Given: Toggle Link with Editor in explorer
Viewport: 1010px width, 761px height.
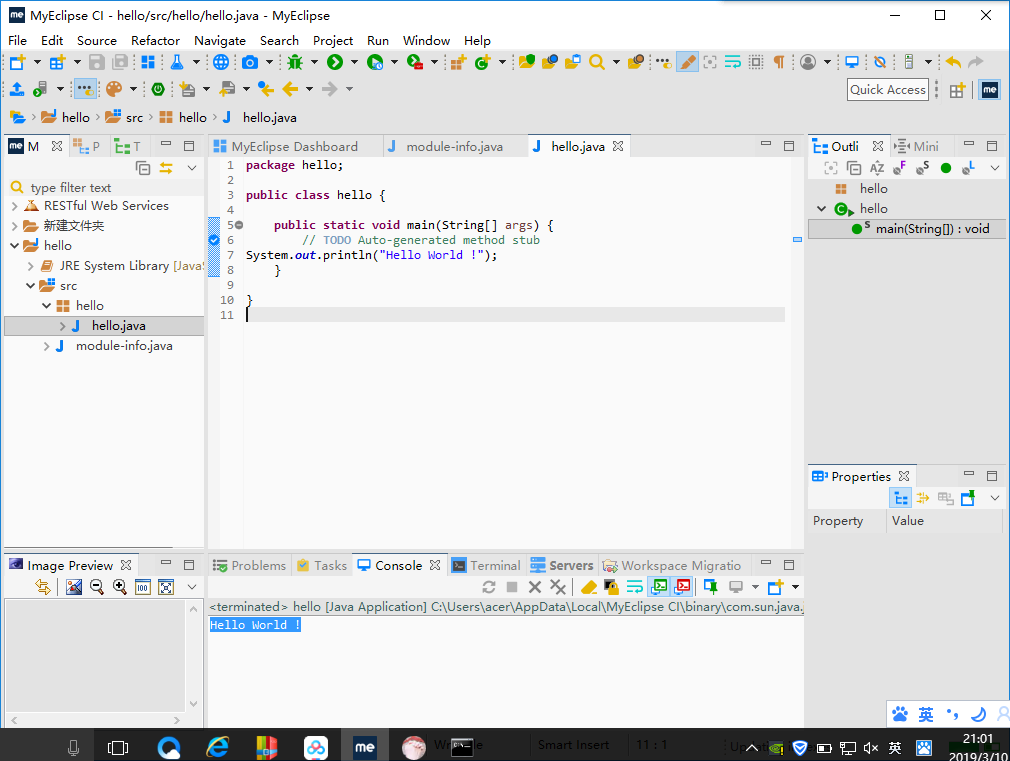Looking at the screenshot, I should tap(166, 168).
